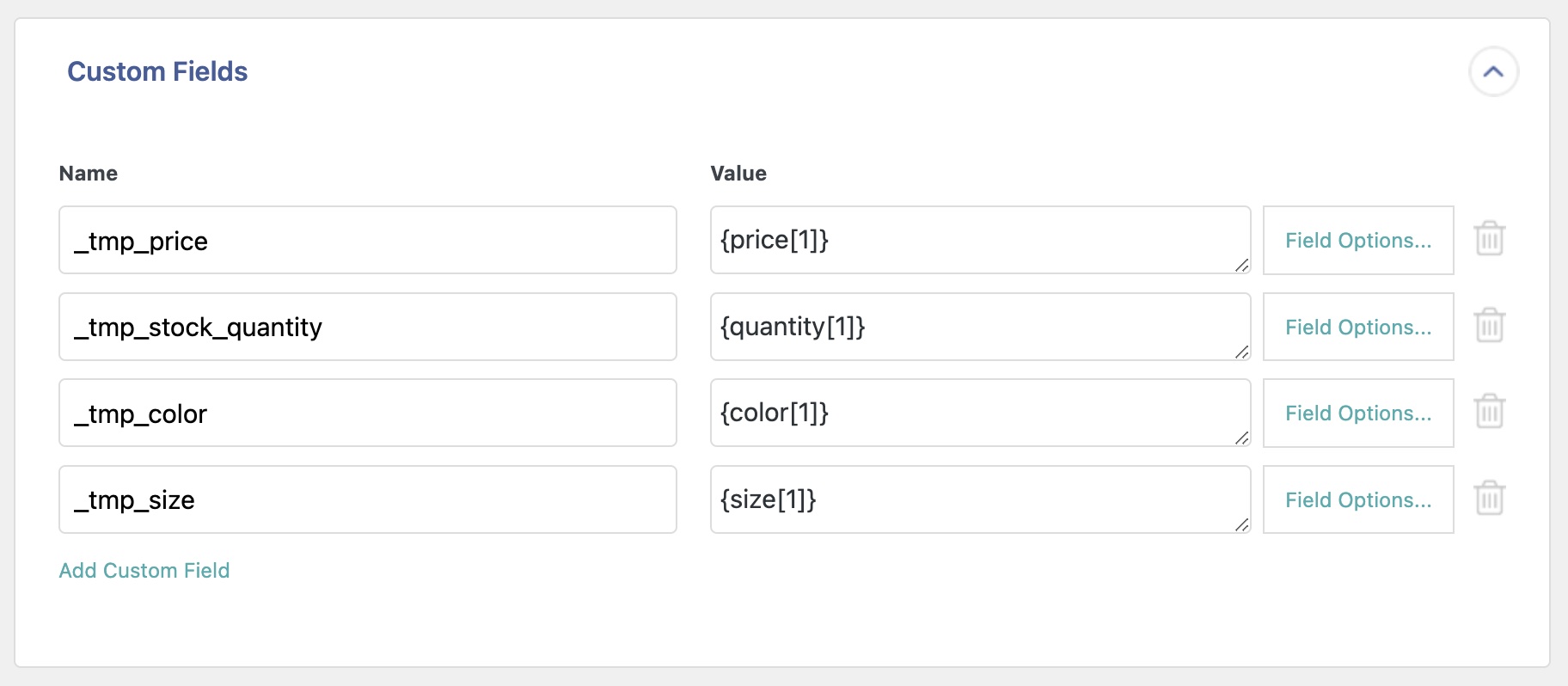Open Field Options for {price[1]}
1568x686 pixels.
[x=1357, y=240]
